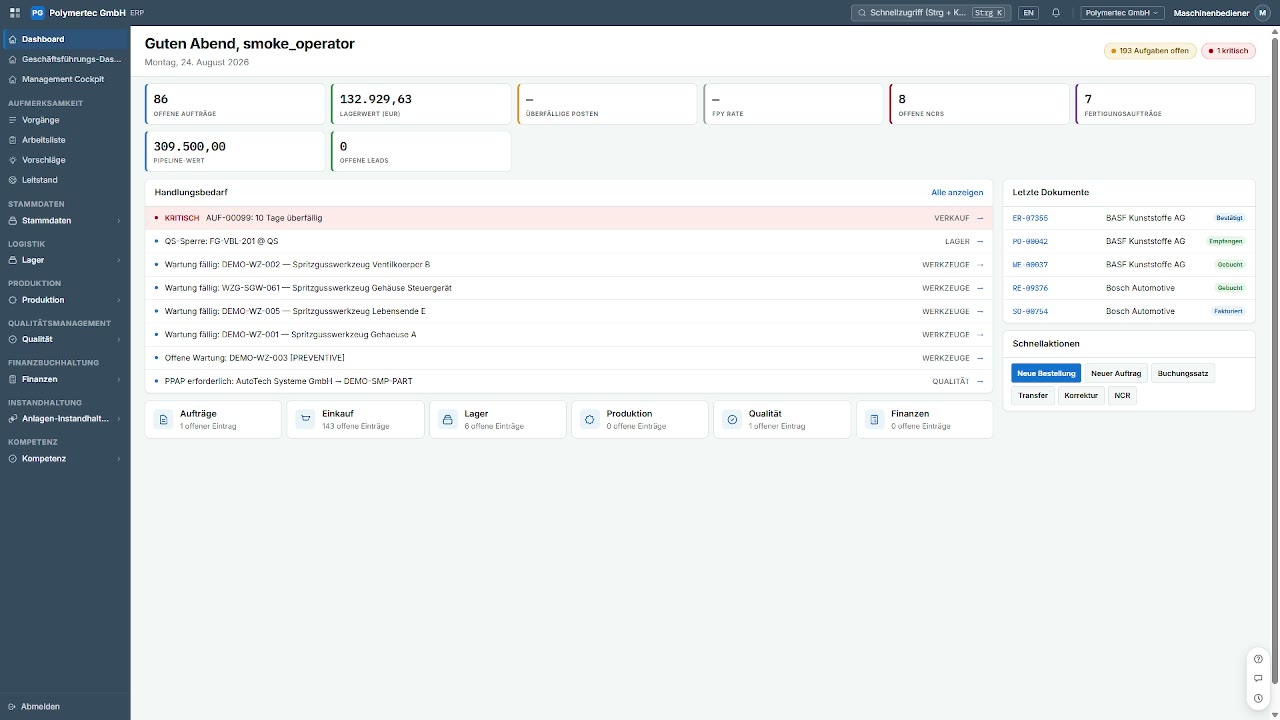
Task: Click the arrow on the QS-Sperre row
Action: (x=980, y=241)
